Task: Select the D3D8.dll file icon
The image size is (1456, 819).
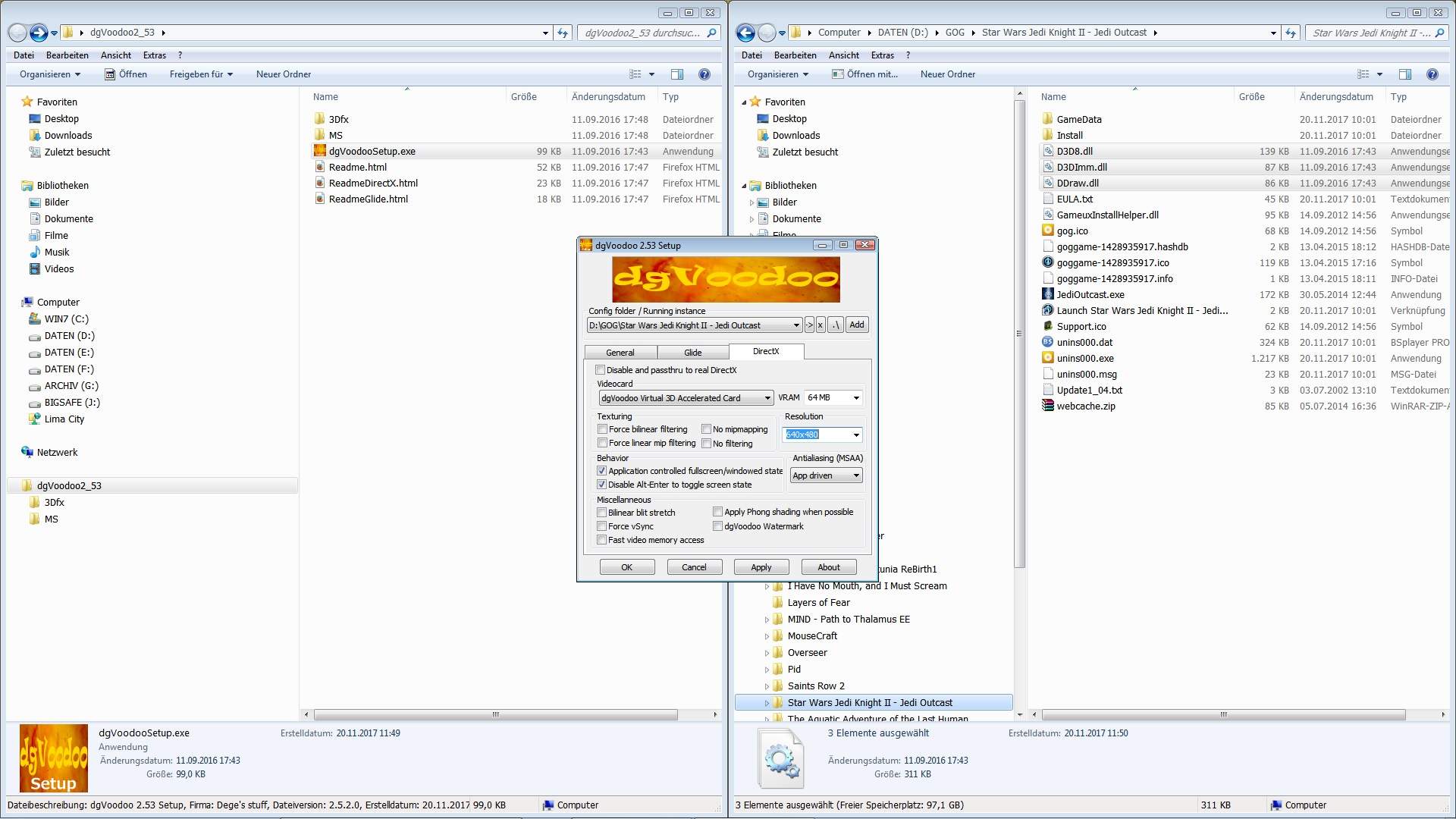Action: click(1048, 151)
